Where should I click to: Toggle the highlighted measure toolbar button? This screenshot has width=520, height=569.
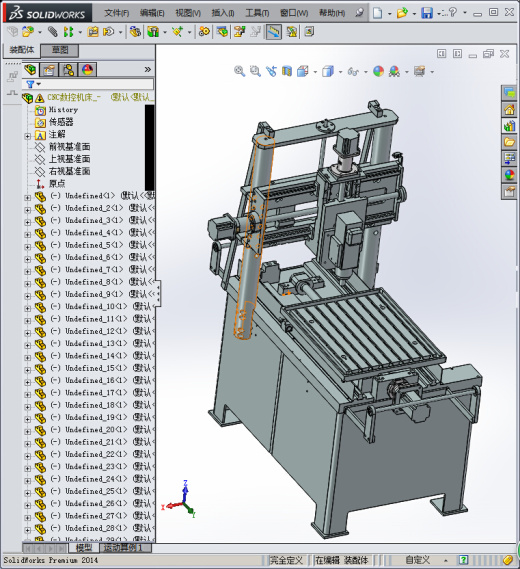(274, 32)
